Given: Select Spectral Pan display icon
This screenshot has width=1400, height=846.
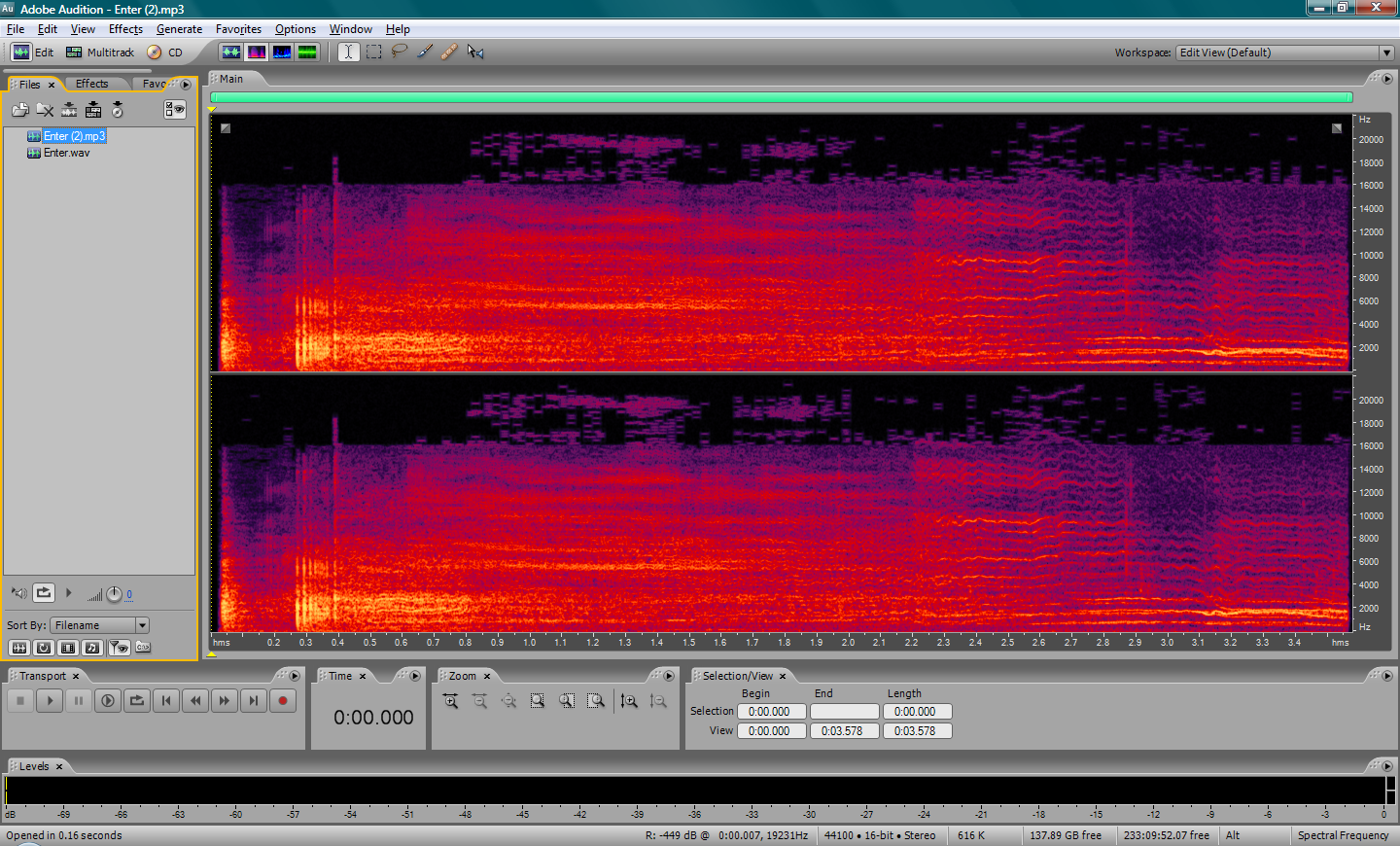Looking at the screenshot, I should [x=282, y=53].
